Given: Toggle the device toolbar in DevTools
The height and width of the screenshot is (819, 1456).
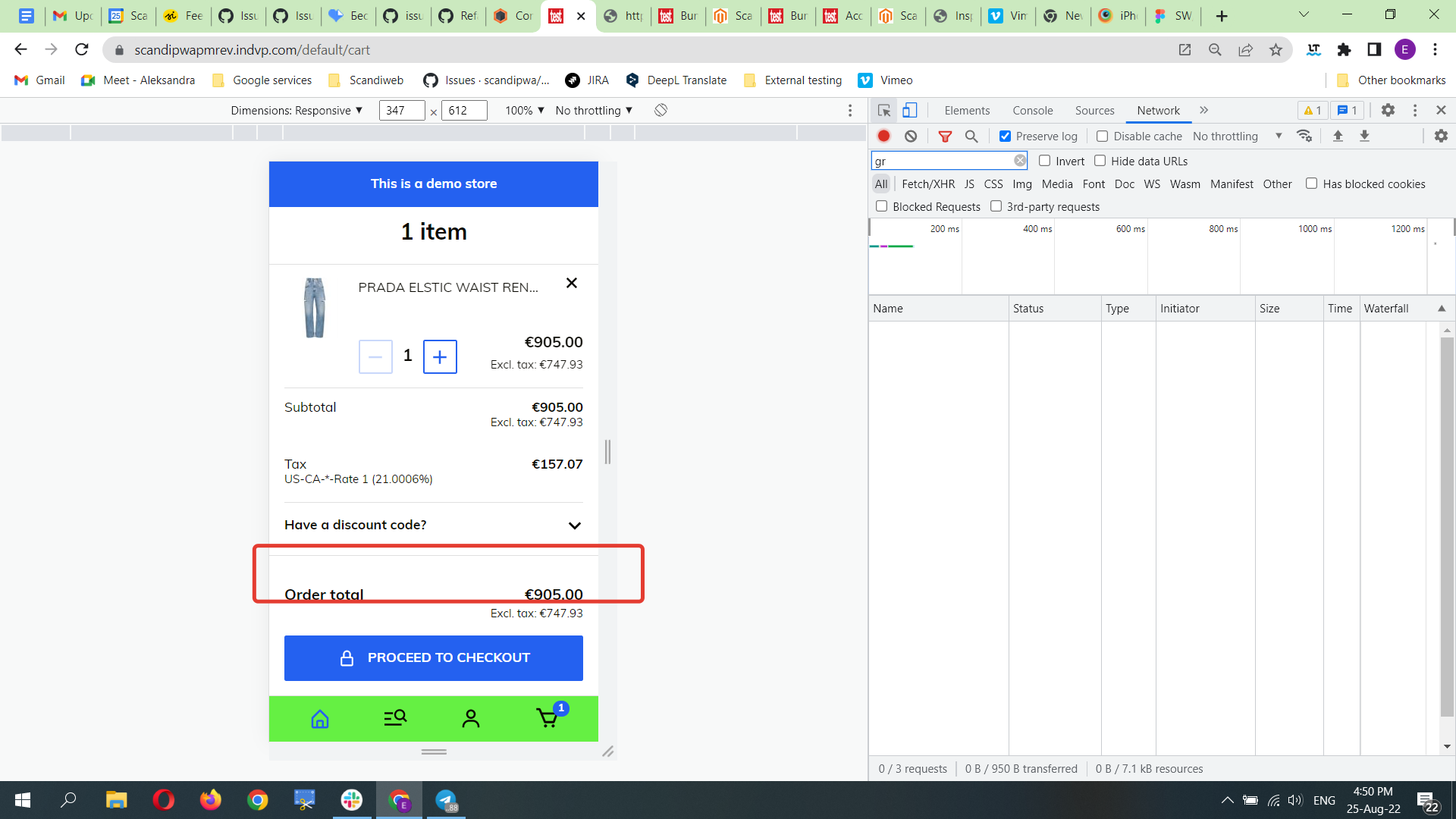Looking at the screenshot, I should (910, 110).
